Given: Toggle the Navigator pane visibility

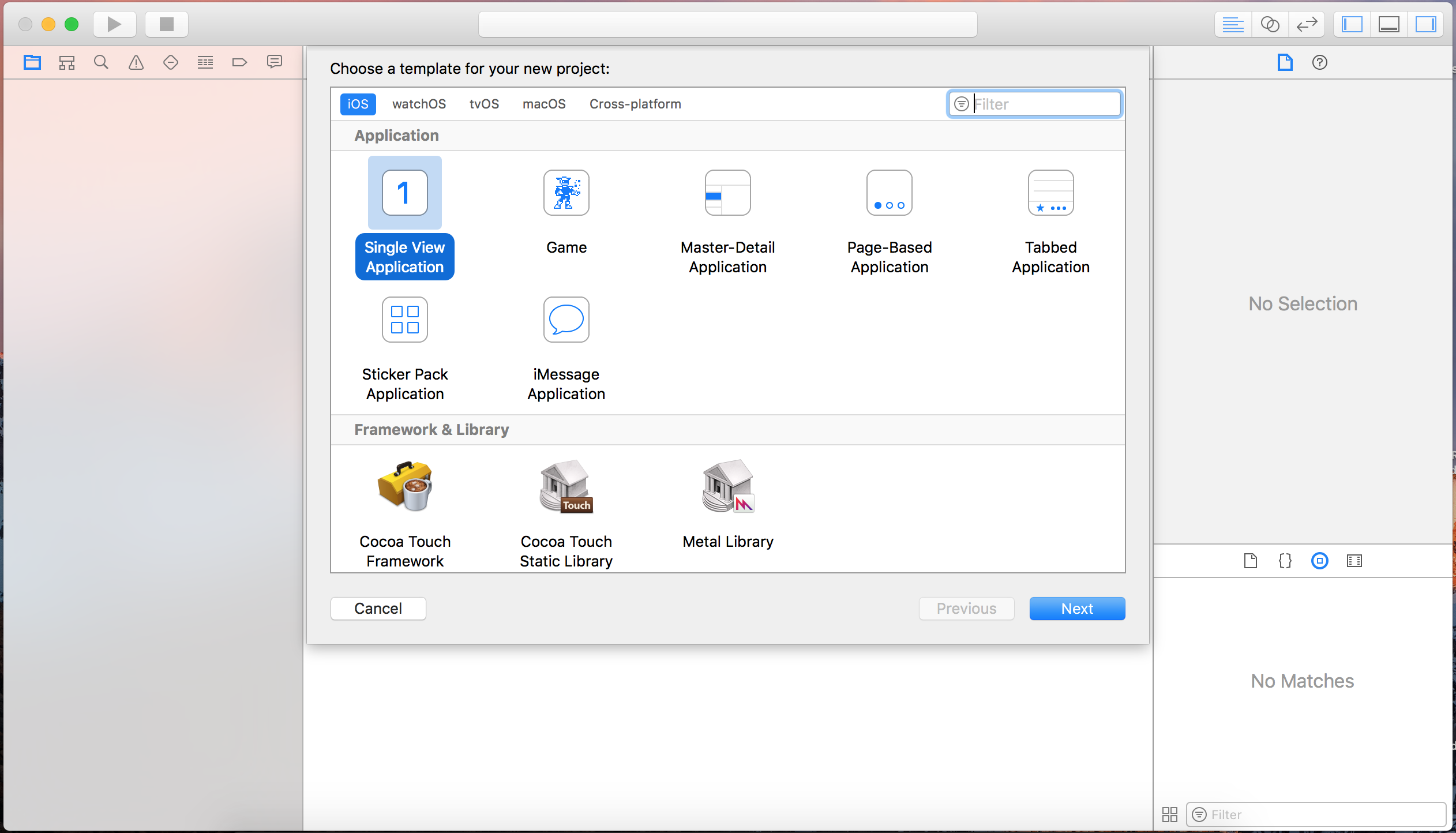Looking at the screenshot, I should [x=1352, y=24].
